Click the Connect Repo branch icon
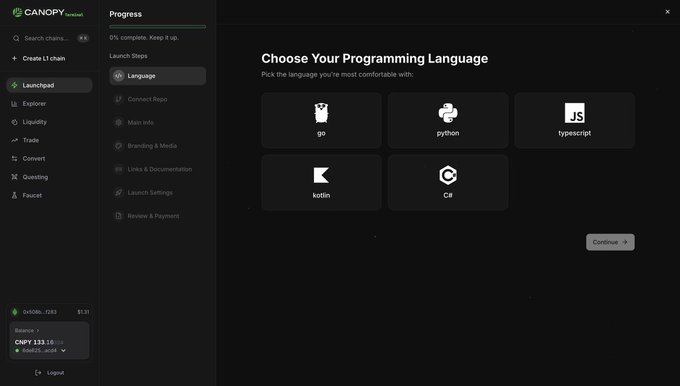The height and width of the screenshot is (386, 680). (x=118, y=99)
